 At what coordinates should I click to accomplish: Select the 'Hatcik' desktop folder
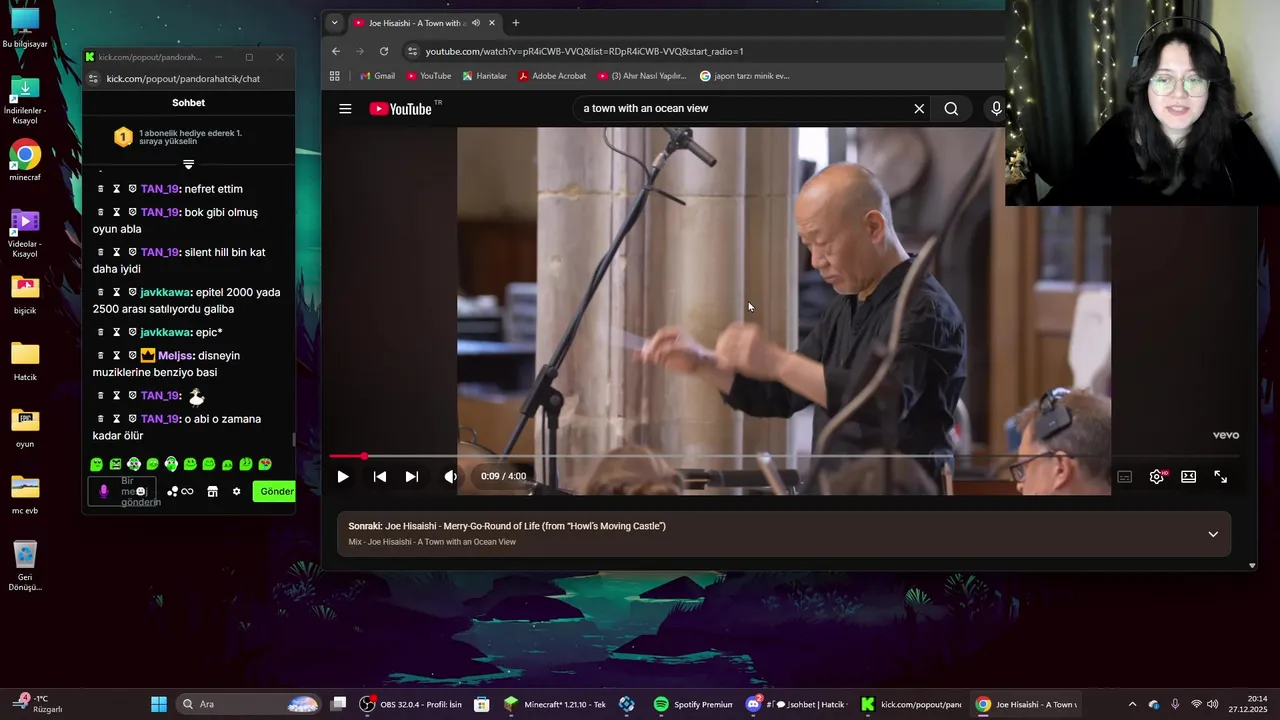coord(25,361)
